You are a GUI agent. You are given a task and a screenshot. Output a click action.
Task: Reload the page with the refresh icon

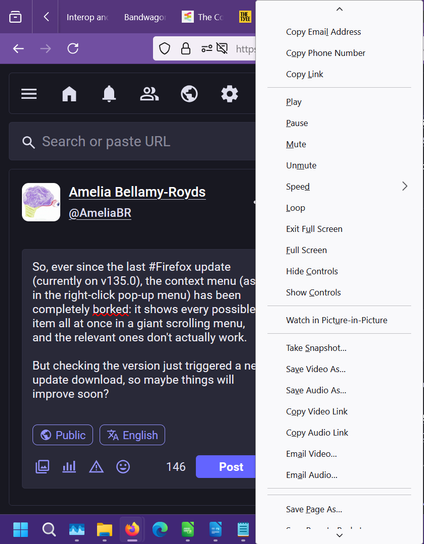point(73,49)
